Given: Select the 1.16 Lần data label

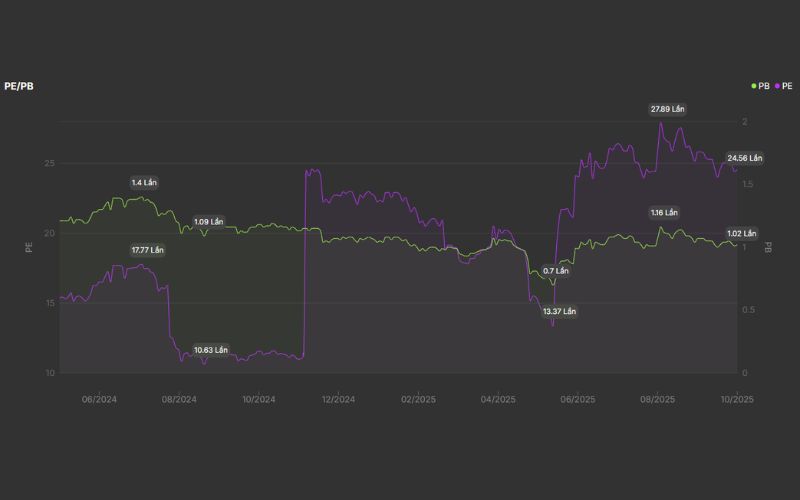Looking at the screenshot, I should tap(664, 213).
